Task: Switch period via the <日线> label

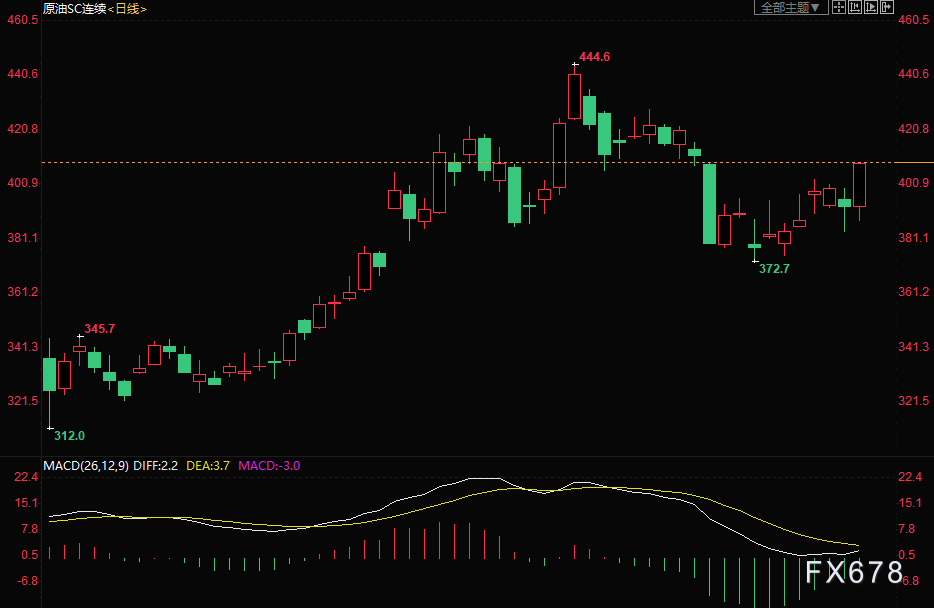Action: pos(127,8)
